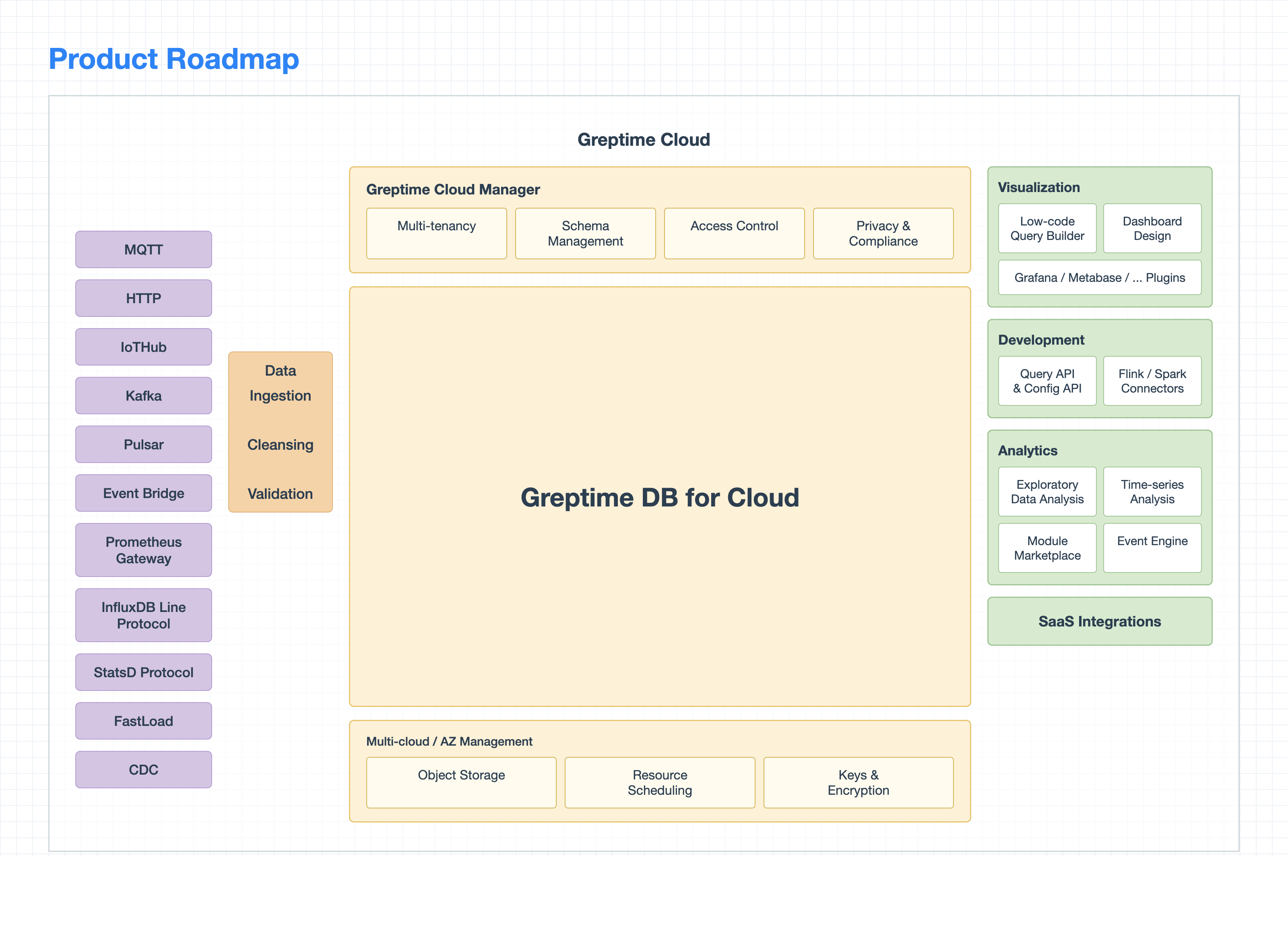Open the Data Ingestion pipeline box

(280, 432)
